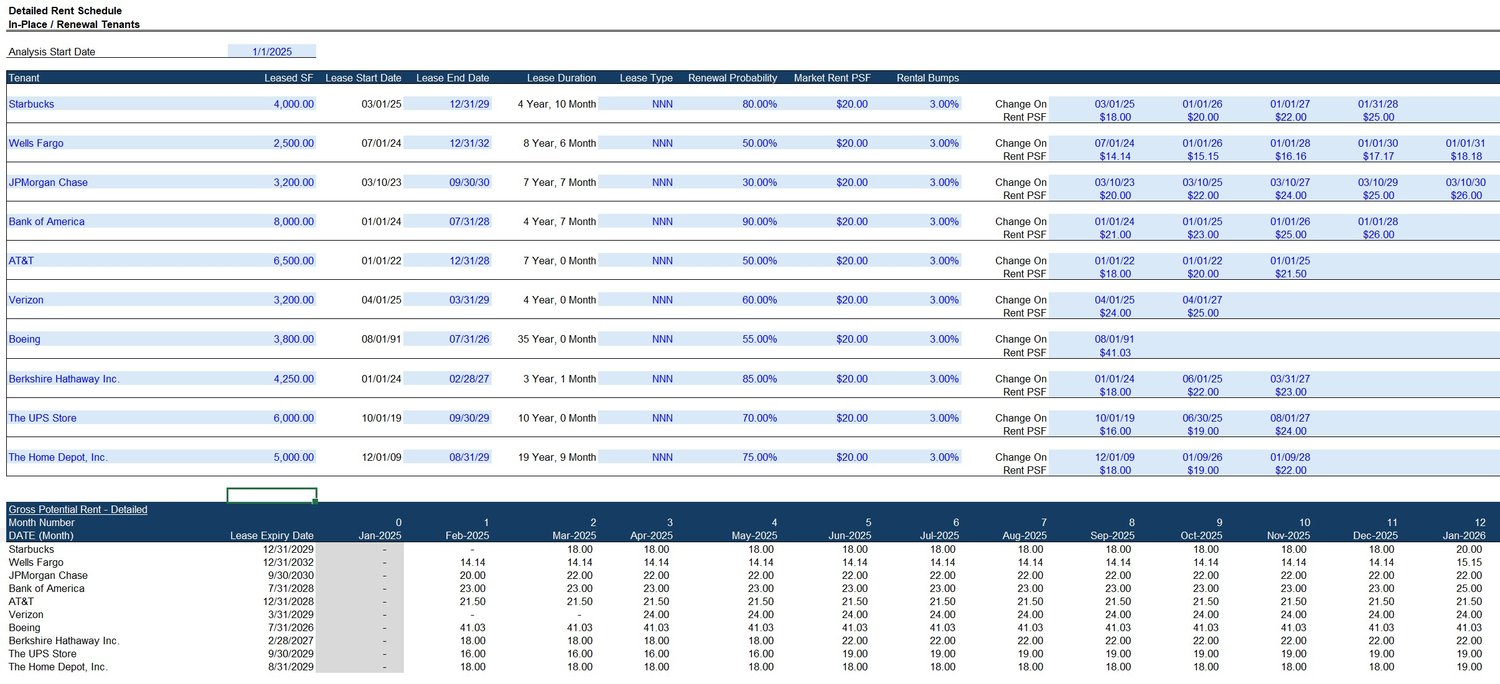The image size is (1500, 684).
Task: Select Starbucks lease expiry 12/31/2029
Action: click(288, 549)
